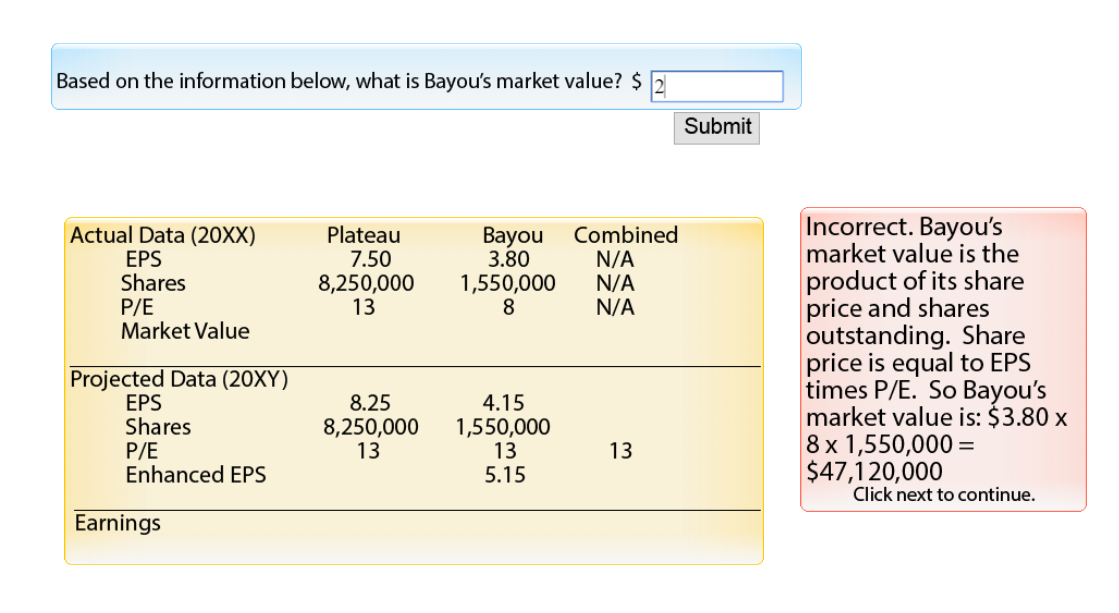1119x613 pixels.
Task: Click Bayou actual P/E value 8
Action: (x=508, y=307)
